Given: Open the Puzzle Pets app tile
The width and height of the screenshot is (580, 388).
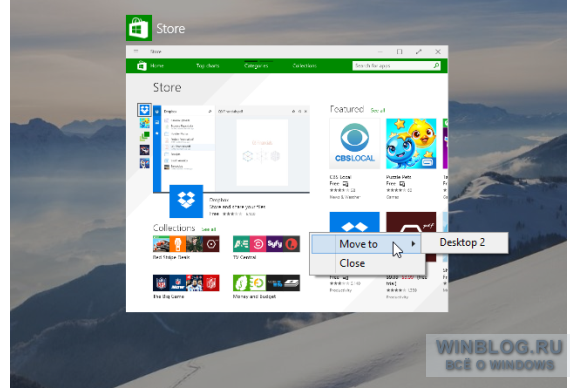Looking at the screenshot, I should [411, 144].
